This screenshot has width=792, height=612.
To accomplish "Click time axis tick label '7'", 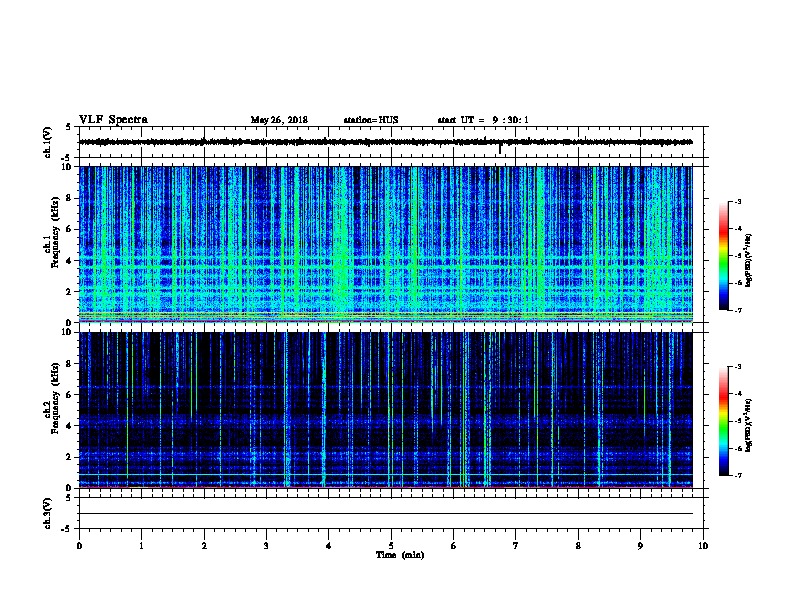I will [516, 546].
